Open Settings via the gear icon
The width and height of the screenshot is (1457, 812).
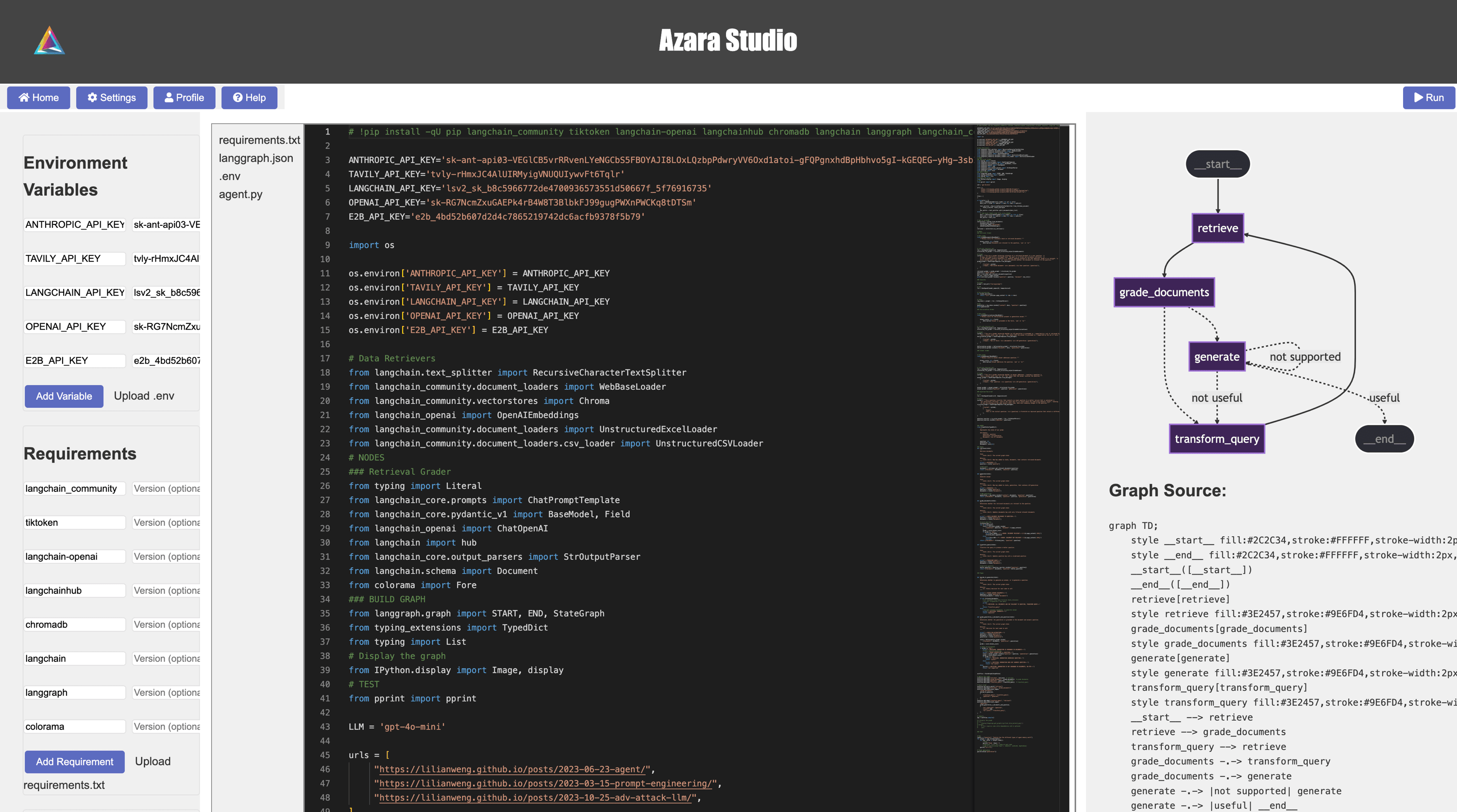tap(92, 97)
